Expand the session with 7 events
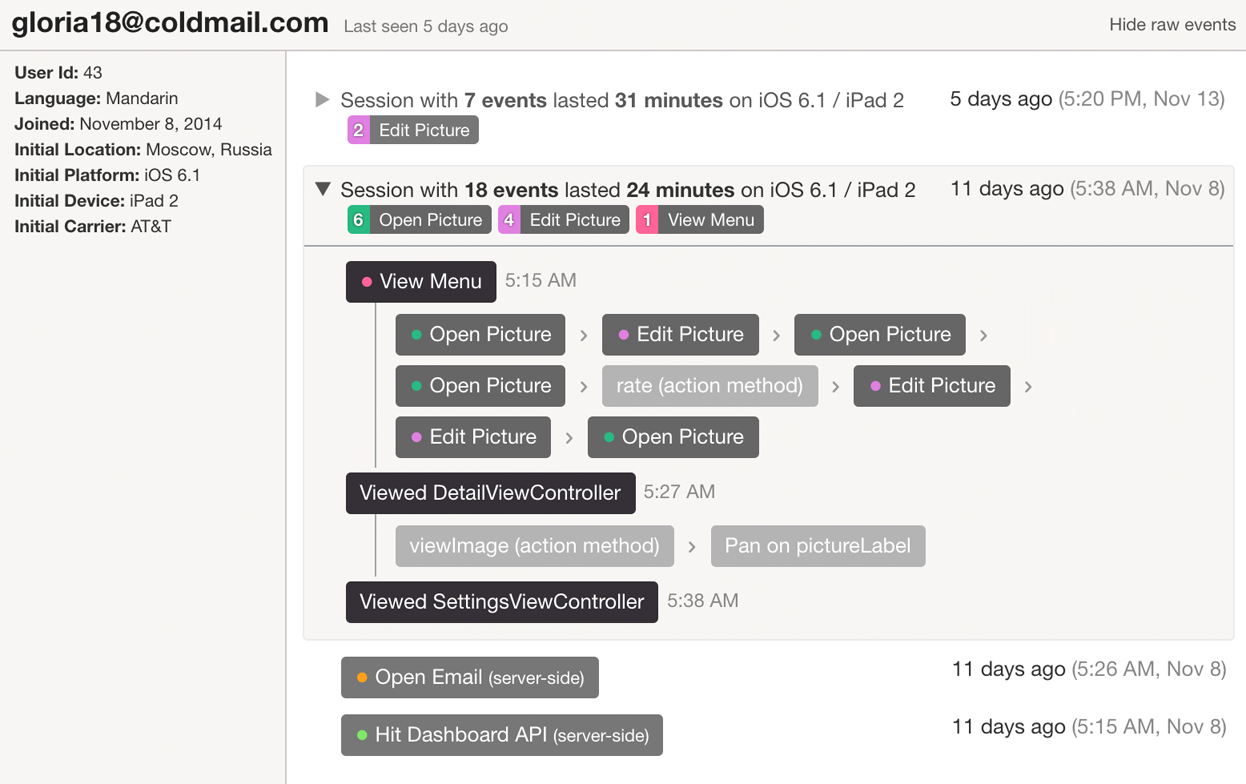This screenshot has width=1246, height=784. pos(322,100)
